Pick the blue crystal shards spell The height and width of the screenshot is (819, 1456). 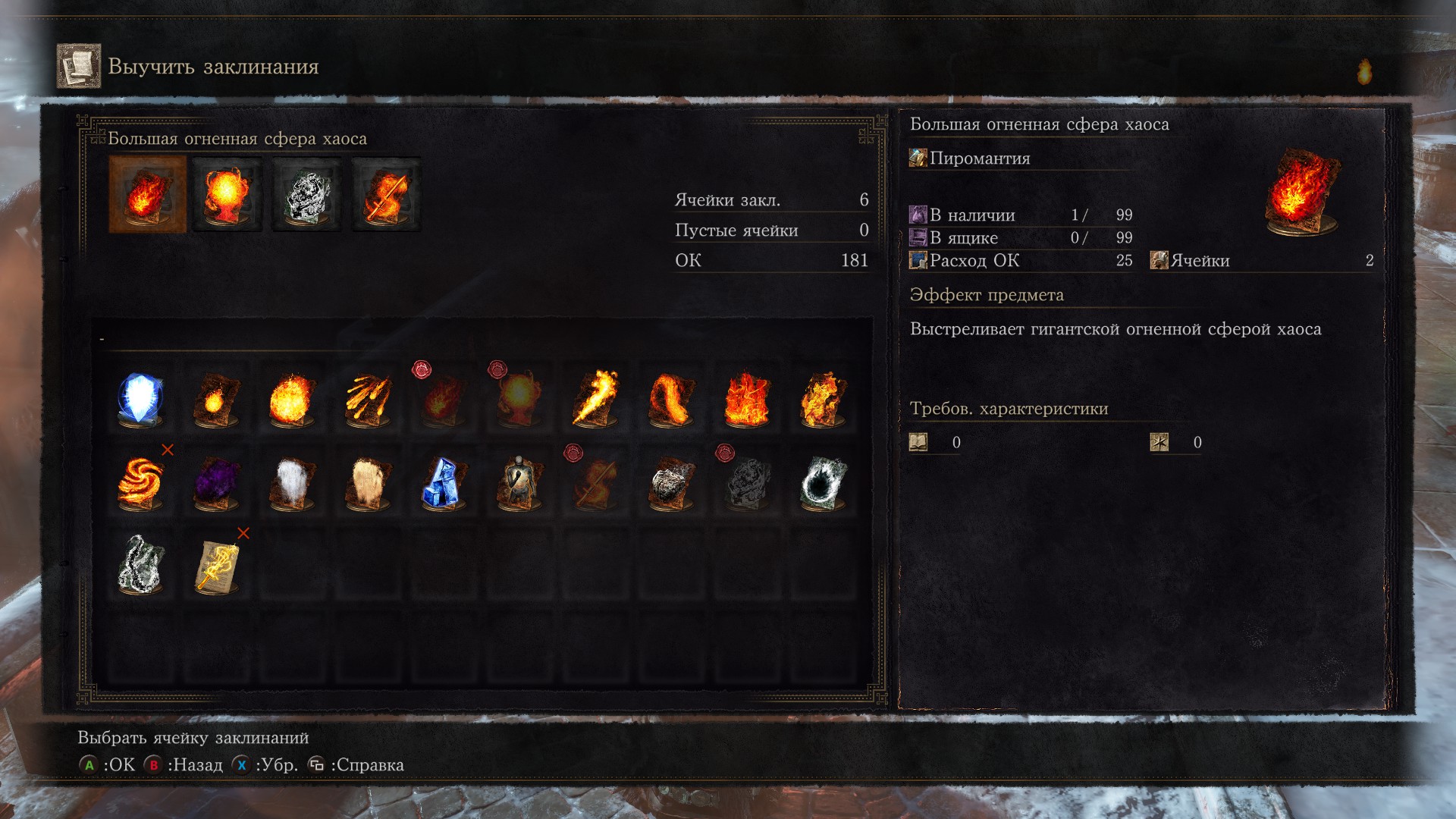444,482
